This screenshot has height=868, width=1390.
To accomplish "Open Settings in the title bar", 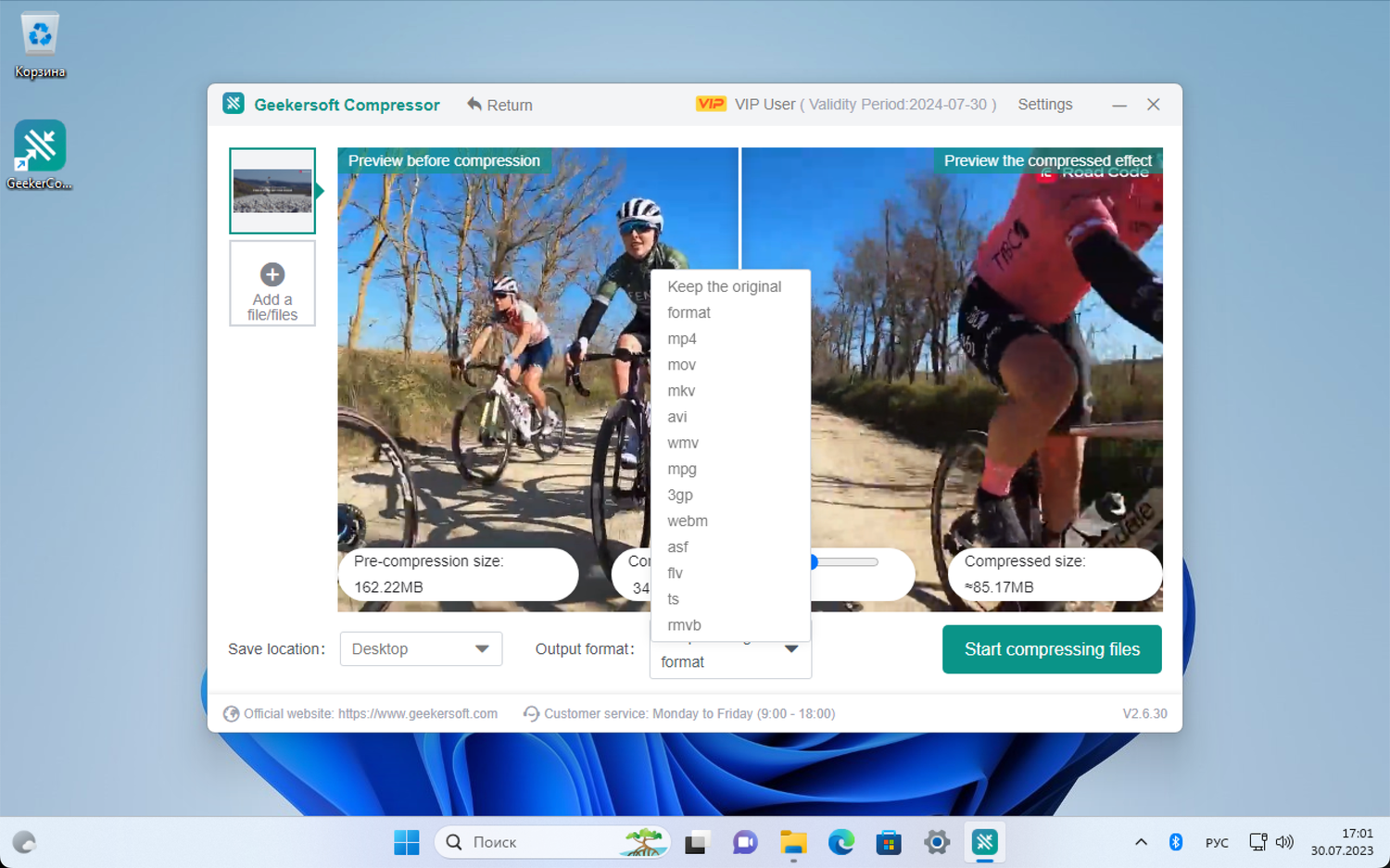I will tap(1044, 105).
